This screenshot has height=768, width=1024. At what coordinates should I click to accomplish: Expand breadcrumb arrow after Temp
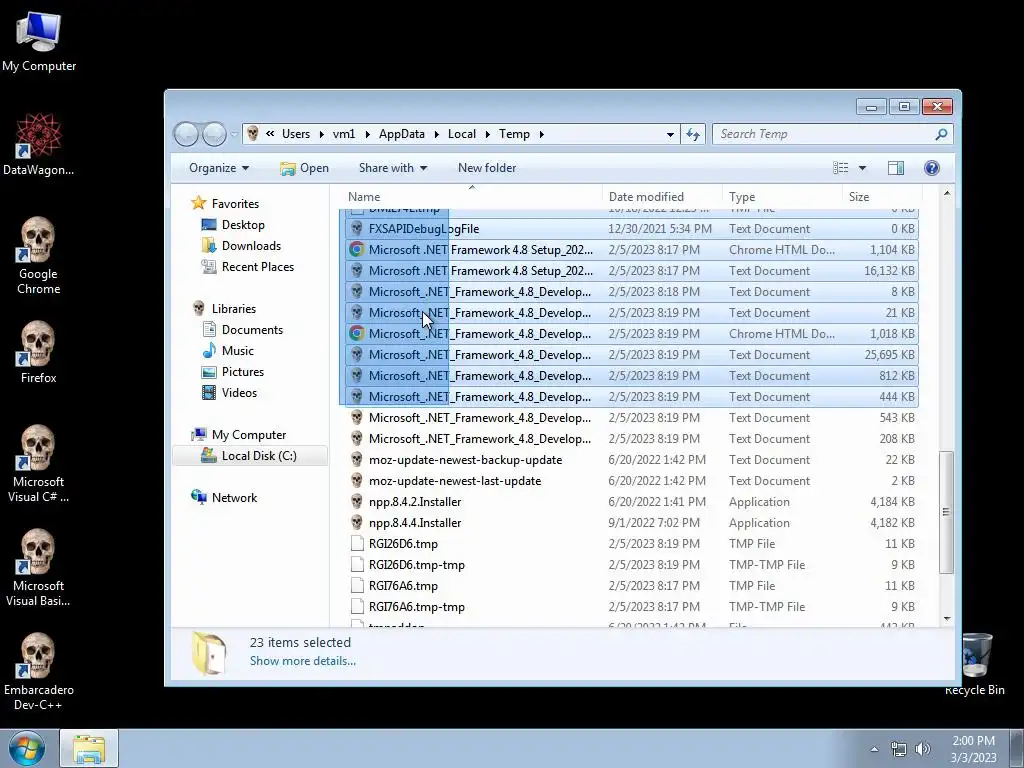point(541,134)
